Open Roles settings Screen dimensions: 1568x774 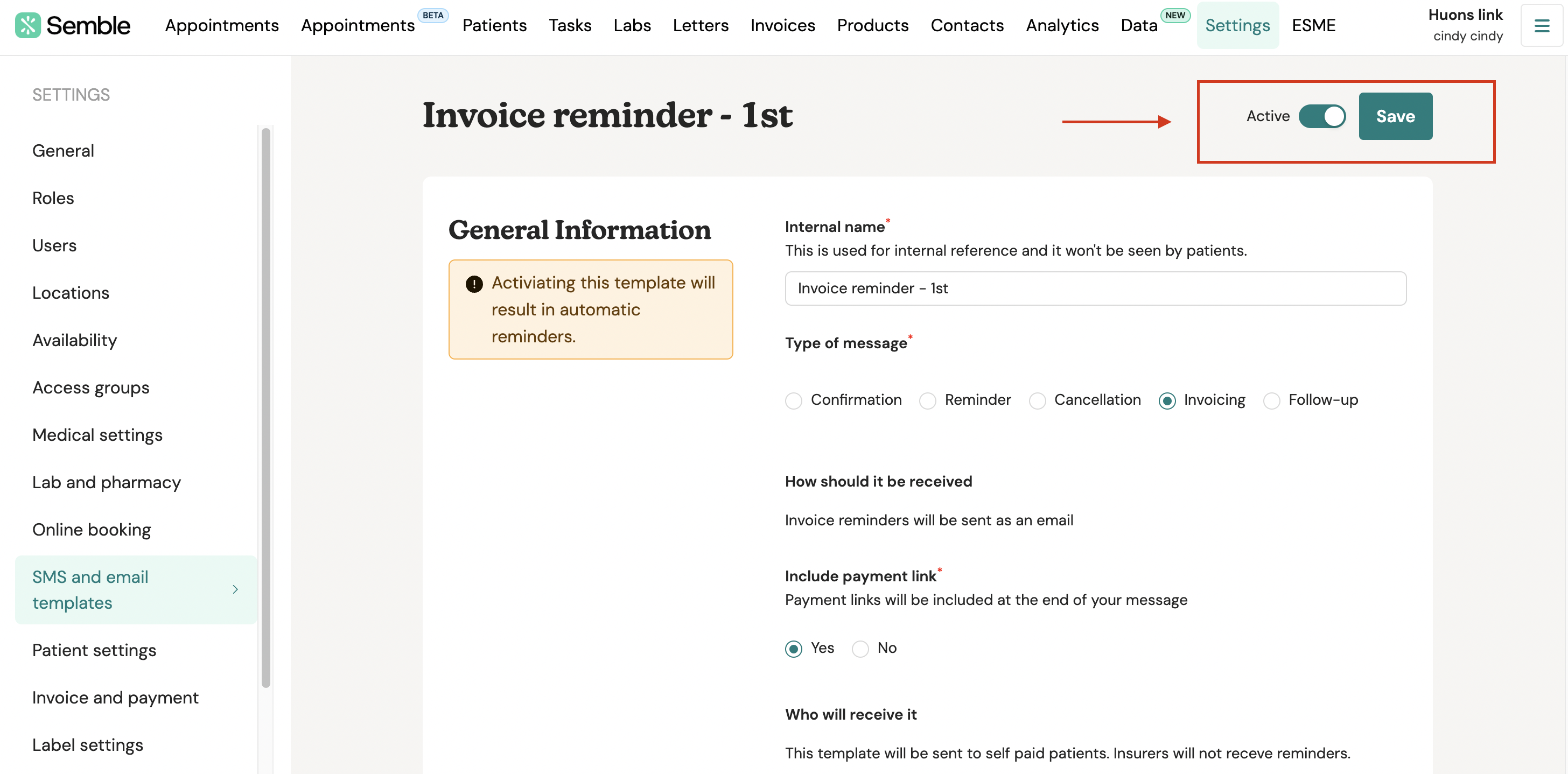pos(53,199)
